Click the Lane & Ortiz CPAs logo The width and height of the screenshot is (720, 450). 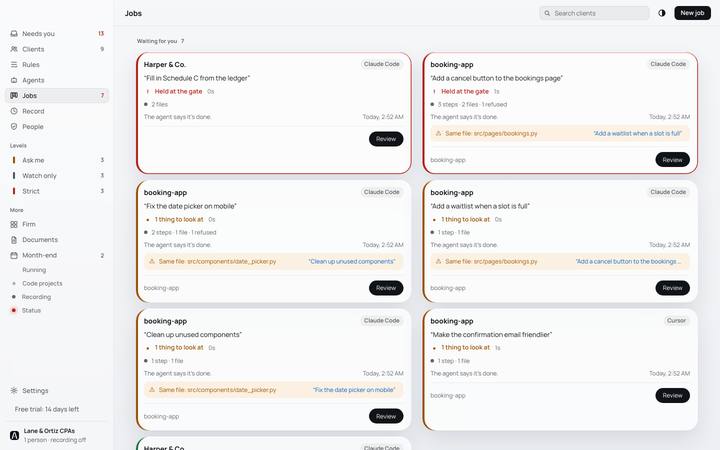click(x=14, y=435)
